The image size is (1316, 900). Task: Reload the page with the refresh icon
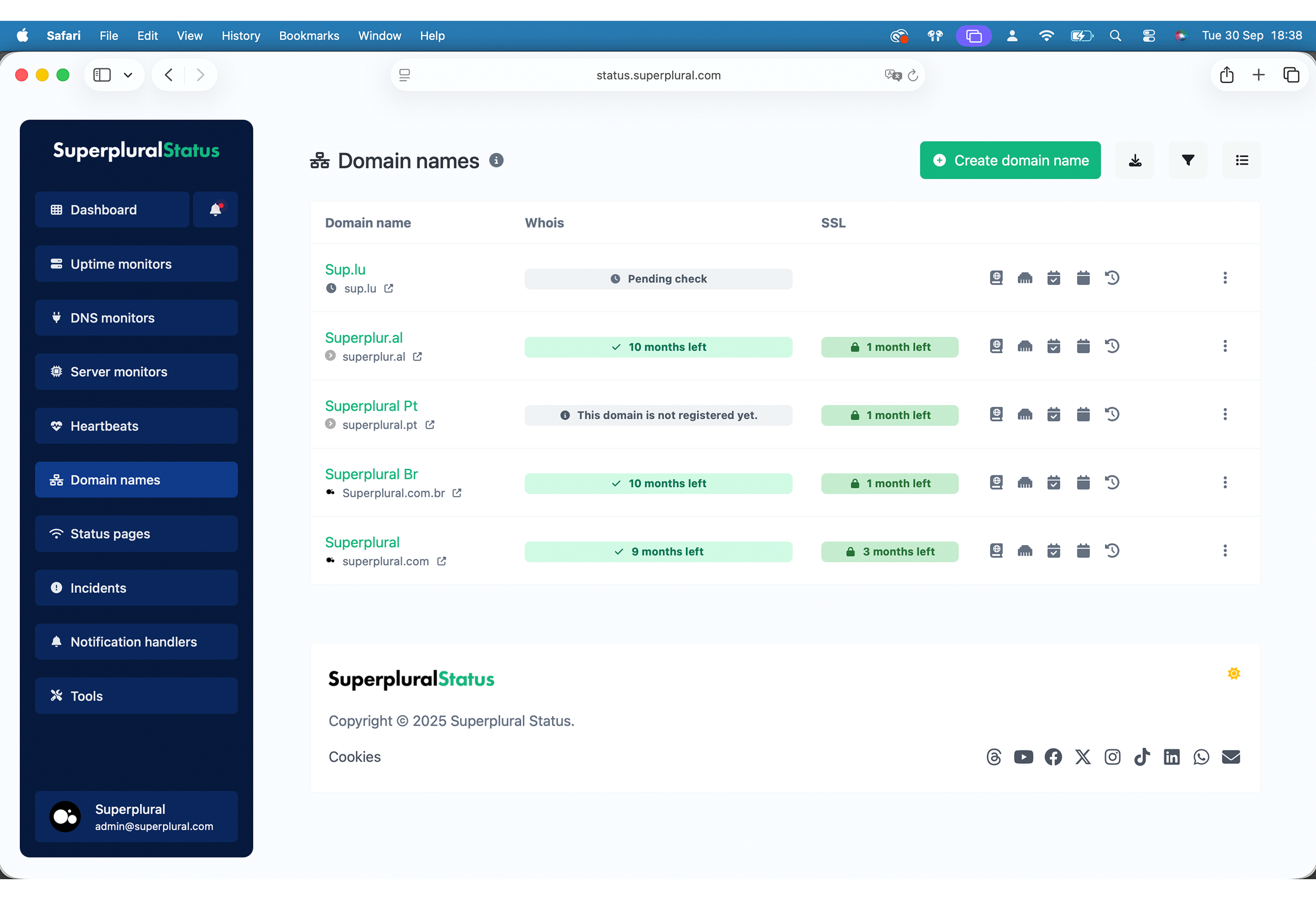click(913, 75)
